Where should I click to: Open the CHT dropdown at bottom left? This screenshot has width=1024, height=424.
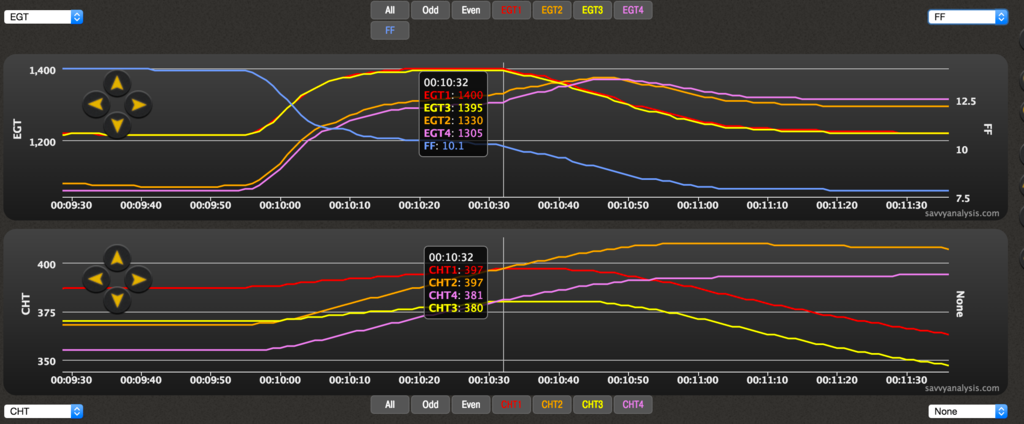[43, 411]
